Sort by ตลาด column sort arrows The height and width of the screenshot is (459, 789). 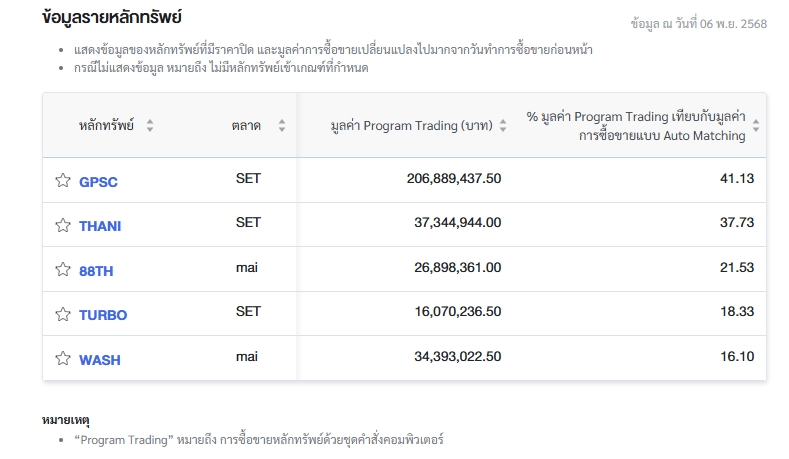click(x=282, y=126)
